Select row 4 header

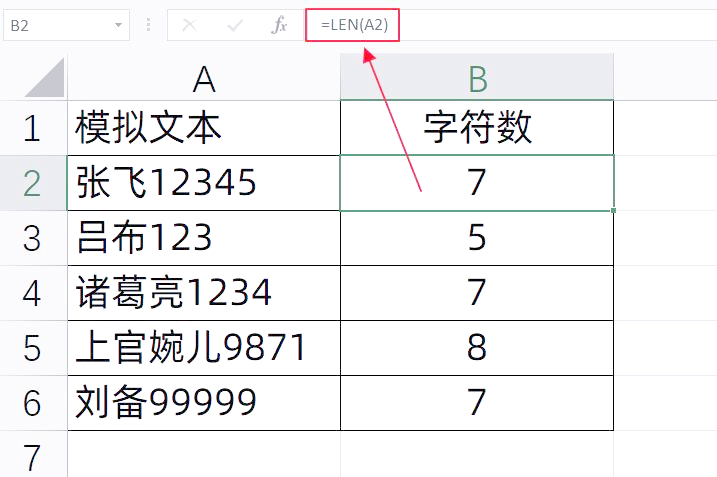33,293
